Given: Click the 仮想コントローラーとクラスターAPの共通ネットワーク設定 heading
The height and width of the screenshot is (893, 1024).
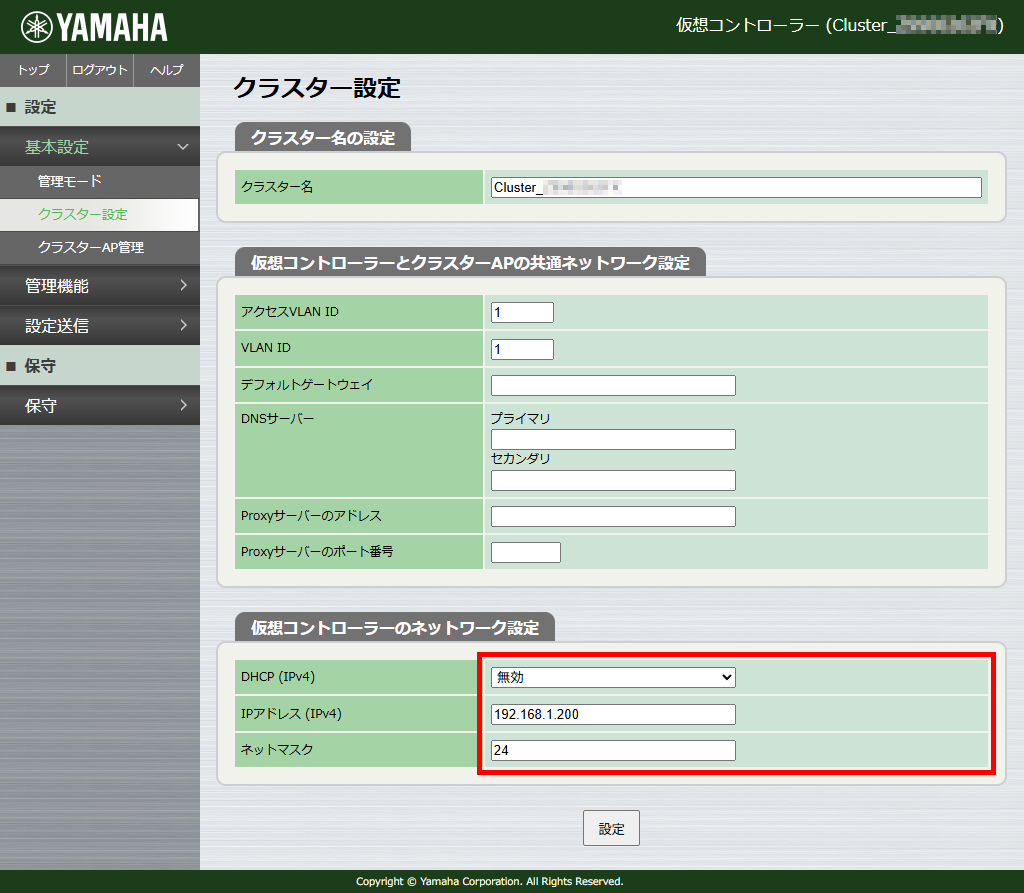Looking at the screenshot, I should pyautogui.click(x=470, y=263).
